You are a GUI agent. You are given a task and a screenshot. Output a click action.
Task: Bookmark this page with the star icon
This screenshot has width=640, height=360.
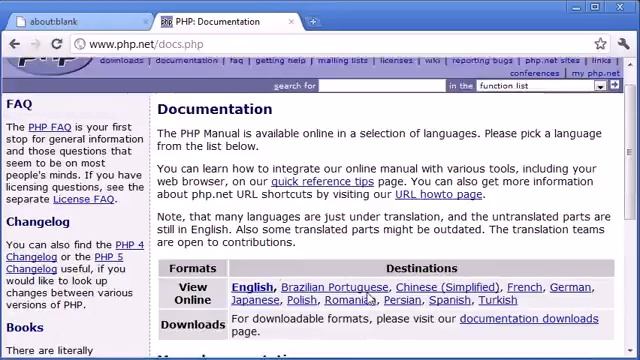pos(600,44)
